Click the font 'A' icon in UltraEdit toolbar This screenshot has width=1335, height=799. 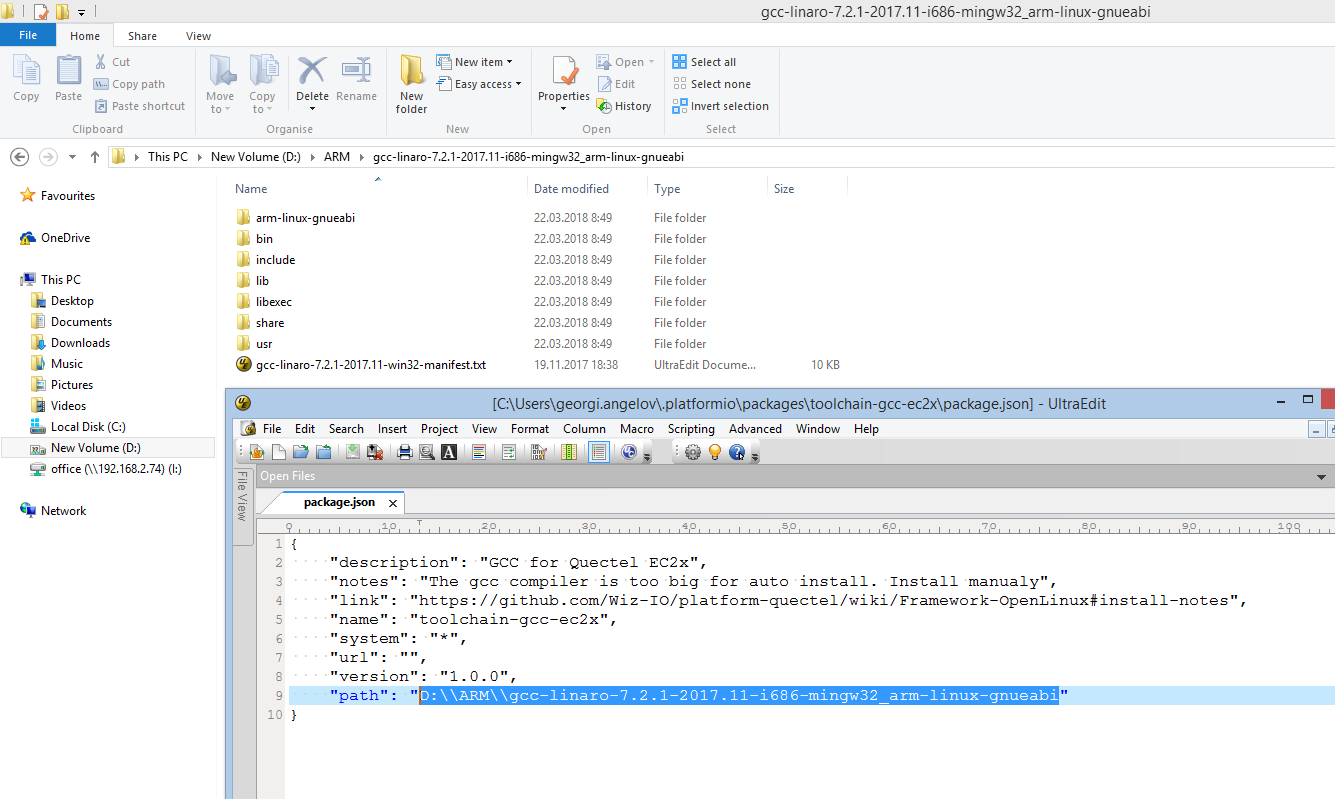(x=449, y=452)
